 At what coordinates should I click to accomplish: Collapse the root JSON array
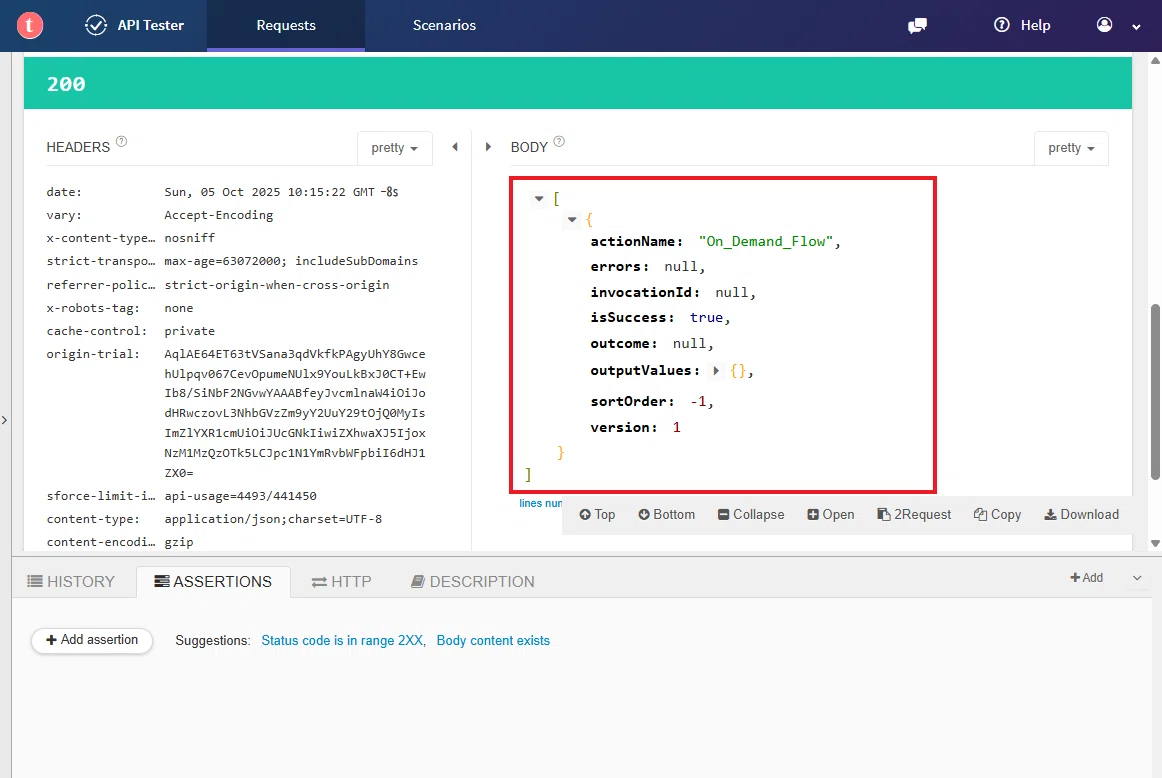click(x=539, y=199)
